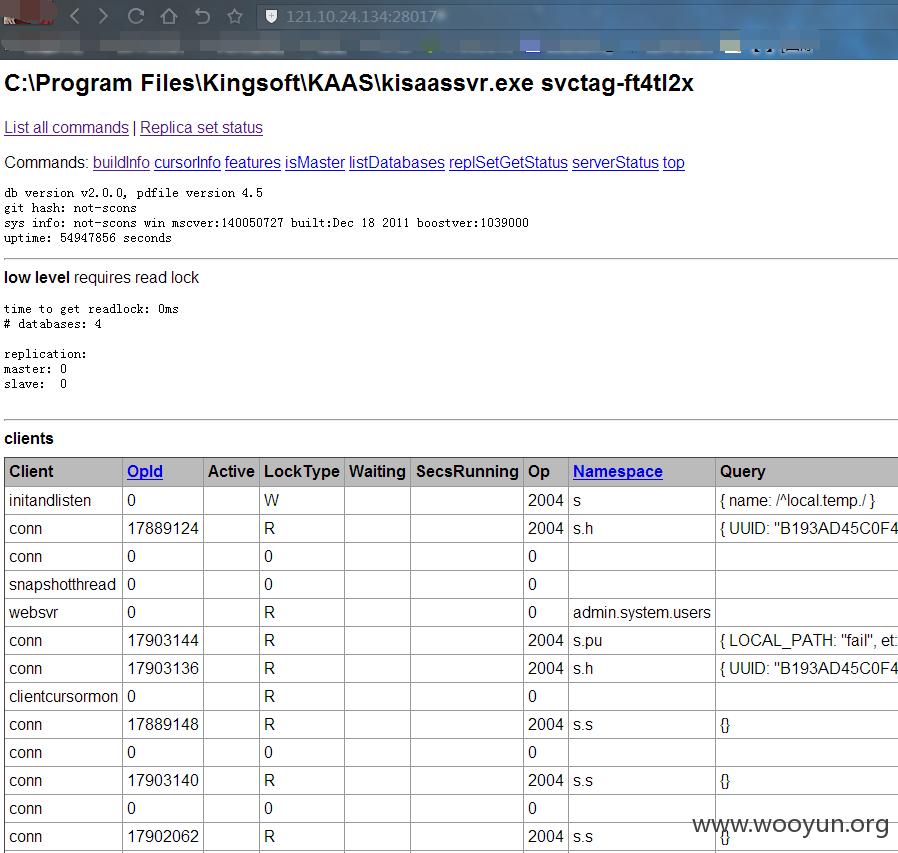This screenshot has width=898, height=853.
Task: Click the admin.system.users namespace cell
Action: (641, 612)
